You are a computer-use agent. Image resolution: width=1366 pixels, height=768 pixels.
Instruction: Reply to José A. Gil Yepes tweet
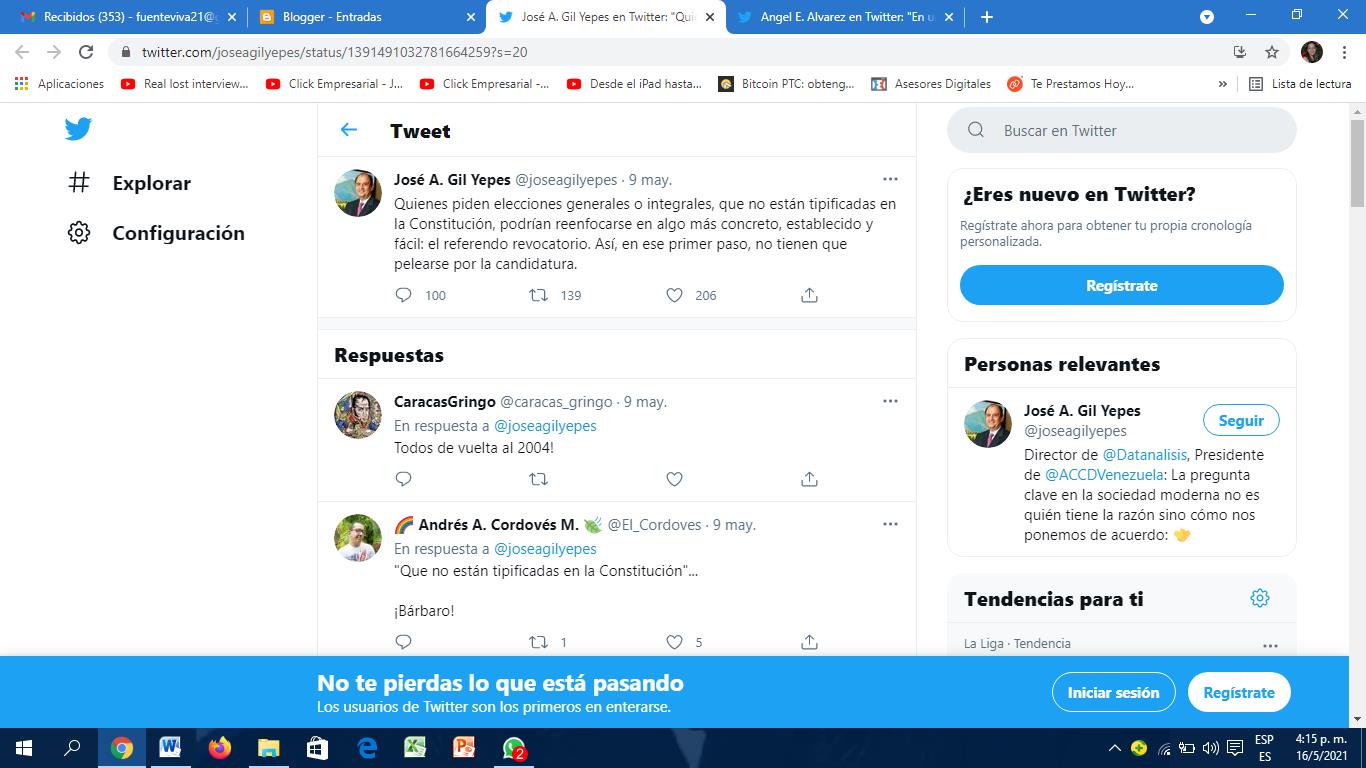point(404,295)
